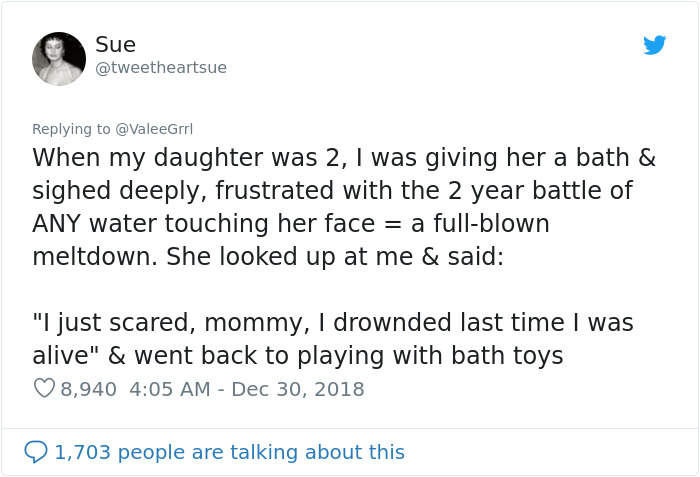
Task: Open the @tweetheartsue handle
Action: (160, 67)
